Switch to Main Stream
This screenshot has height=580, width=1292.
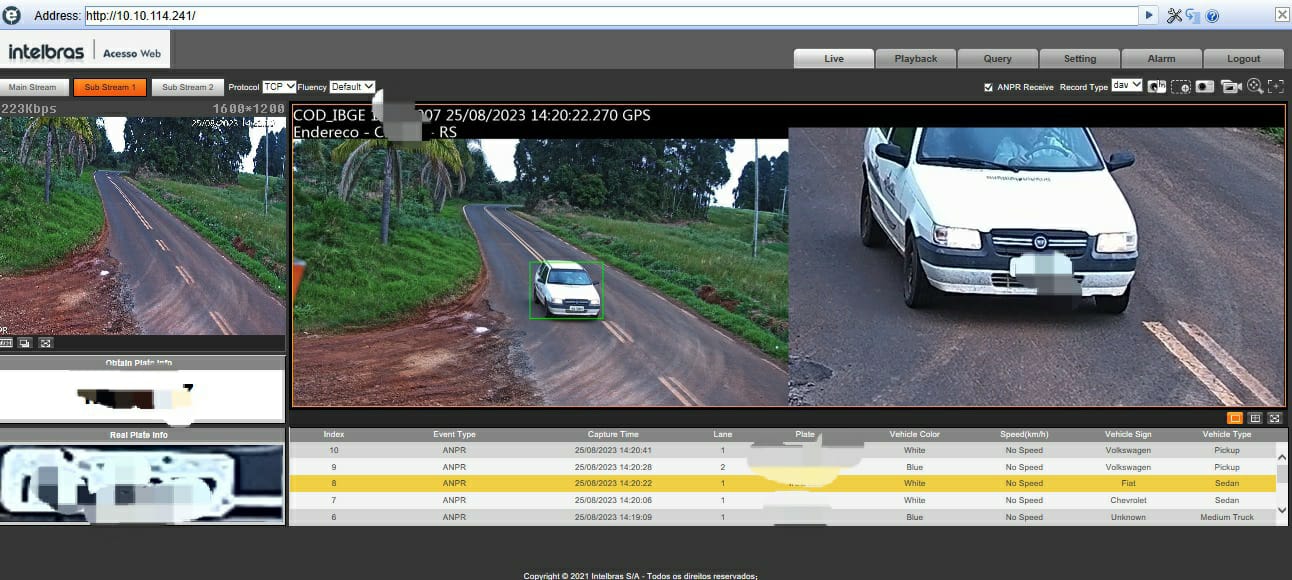click(35, 88)
